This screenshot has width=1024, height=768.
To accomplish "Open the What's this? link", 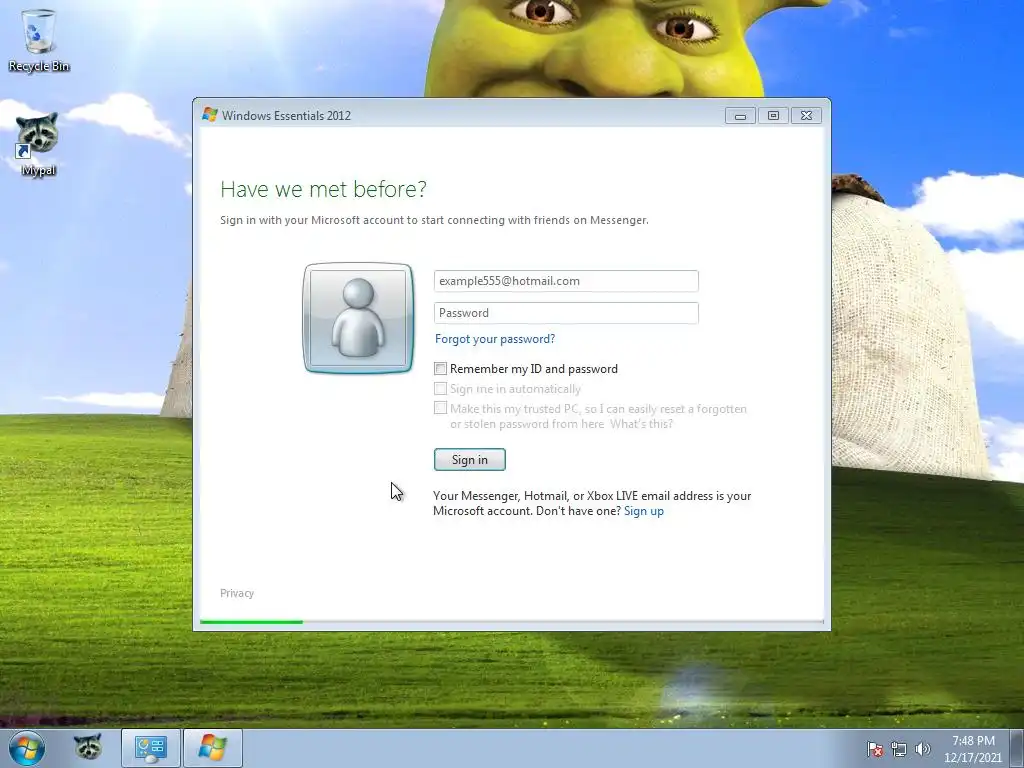I will click(641, 424).
